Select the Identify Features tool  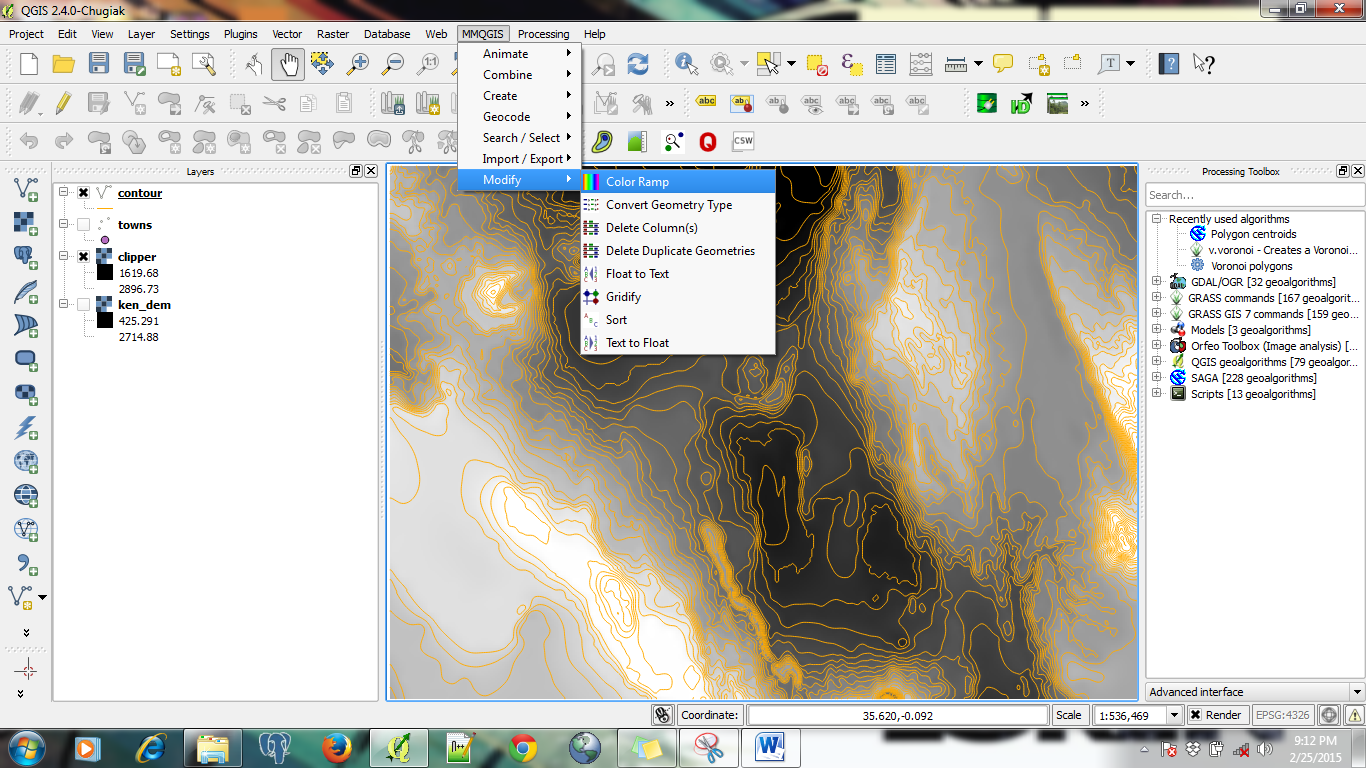tap(684, 60)
